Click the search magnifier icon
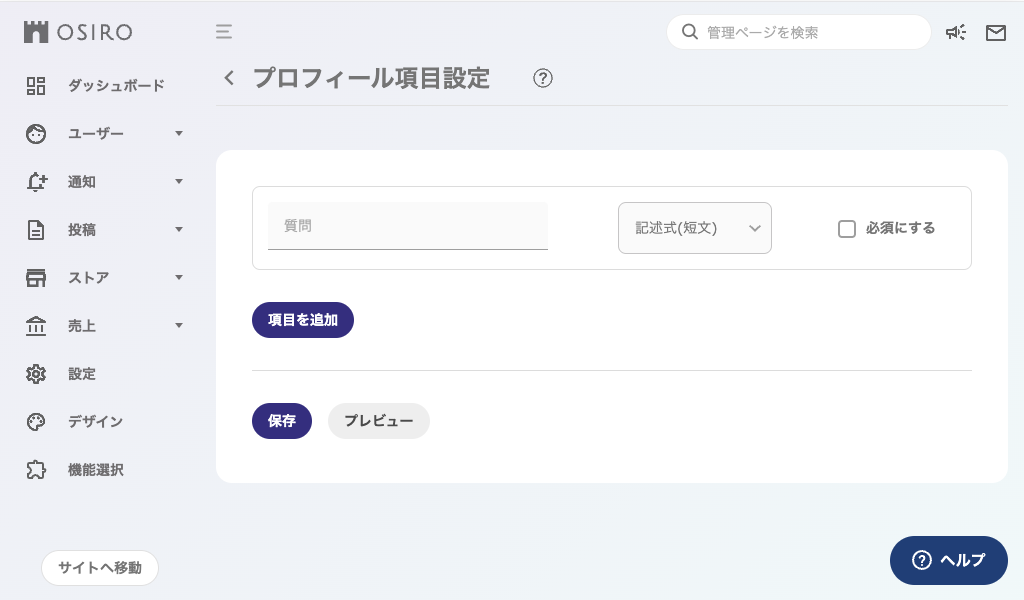The width and height of the screenshot is (1024, 600). 690,32
